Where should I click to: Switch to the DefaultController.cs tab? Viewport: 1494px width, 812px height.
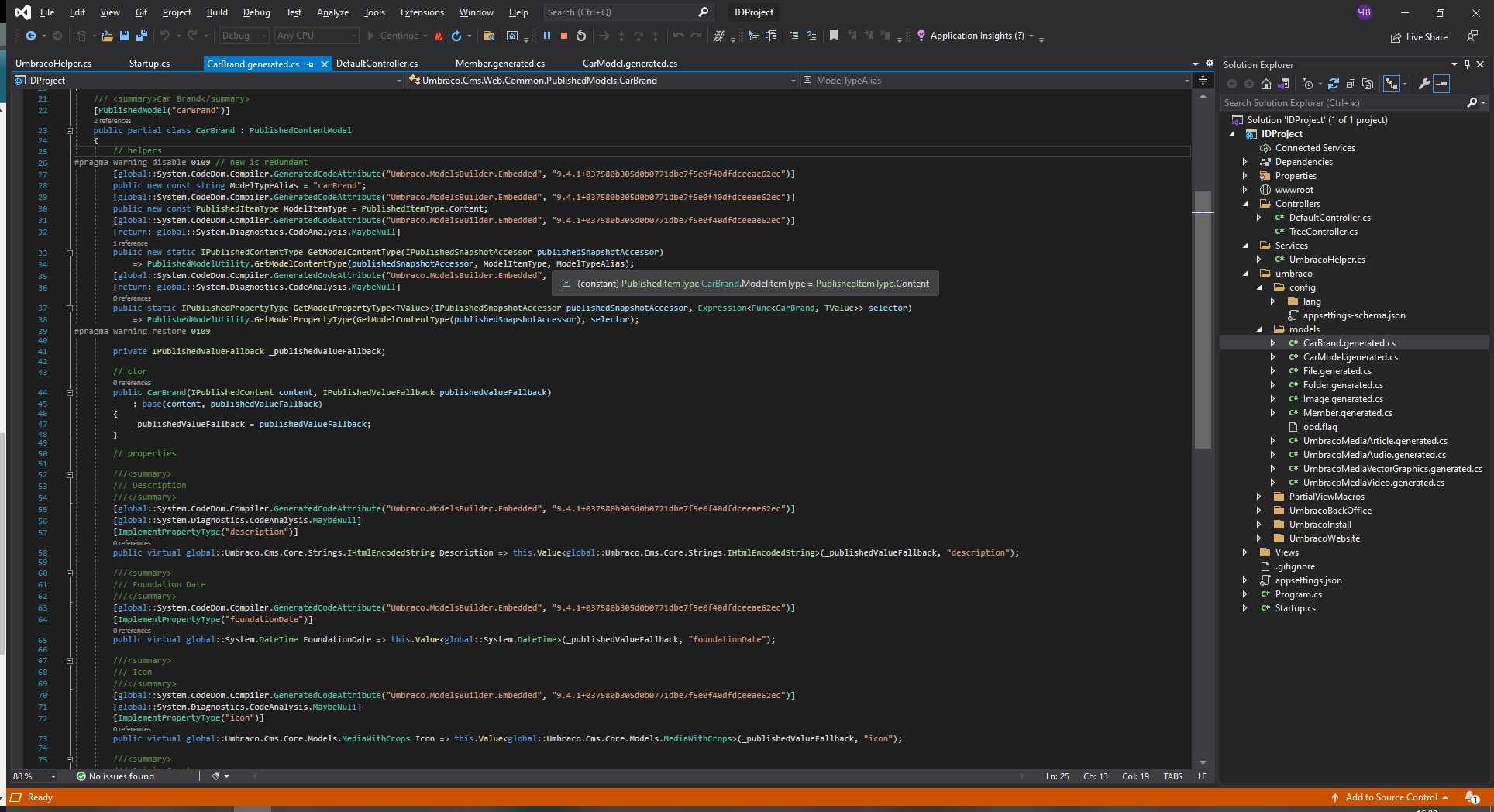pos(377,64)
